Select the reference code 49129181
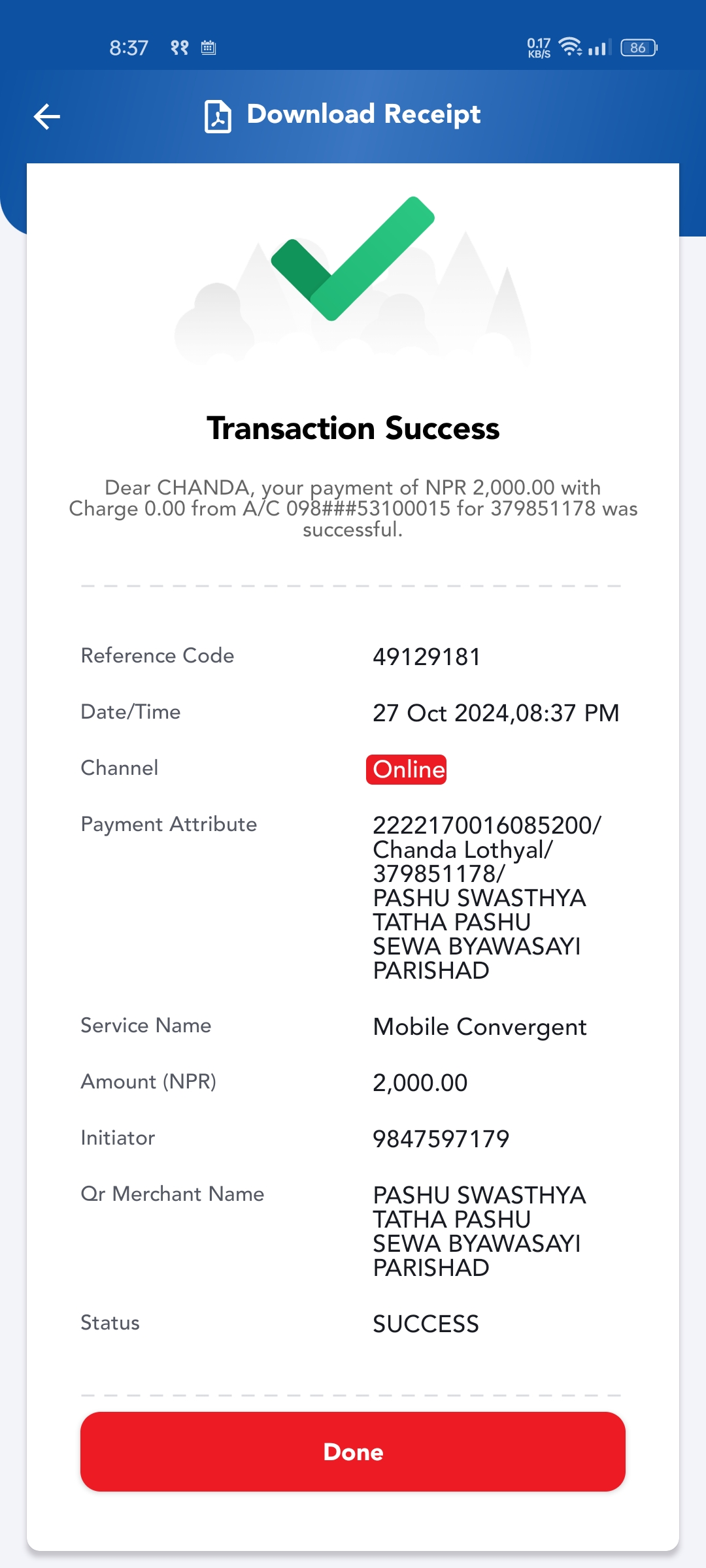This screenshot has width=706, height=1568. pos(427,657)
